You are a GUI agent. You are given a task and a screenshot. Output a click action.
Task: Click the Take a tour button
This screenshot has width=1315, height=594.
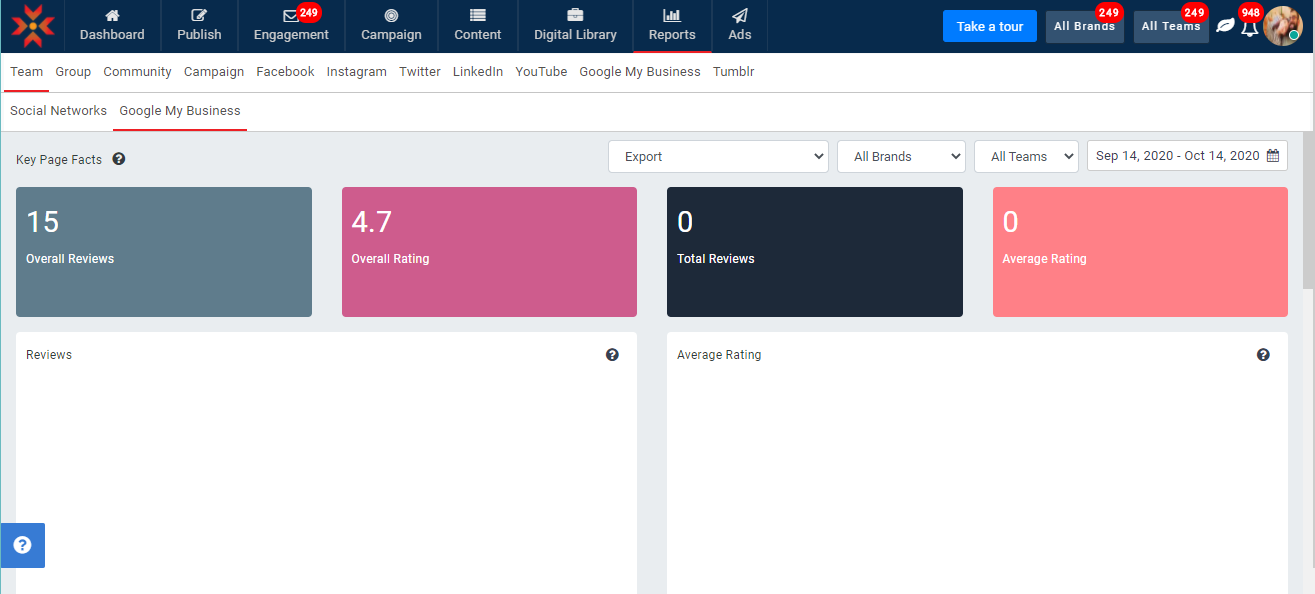point(989,27)
